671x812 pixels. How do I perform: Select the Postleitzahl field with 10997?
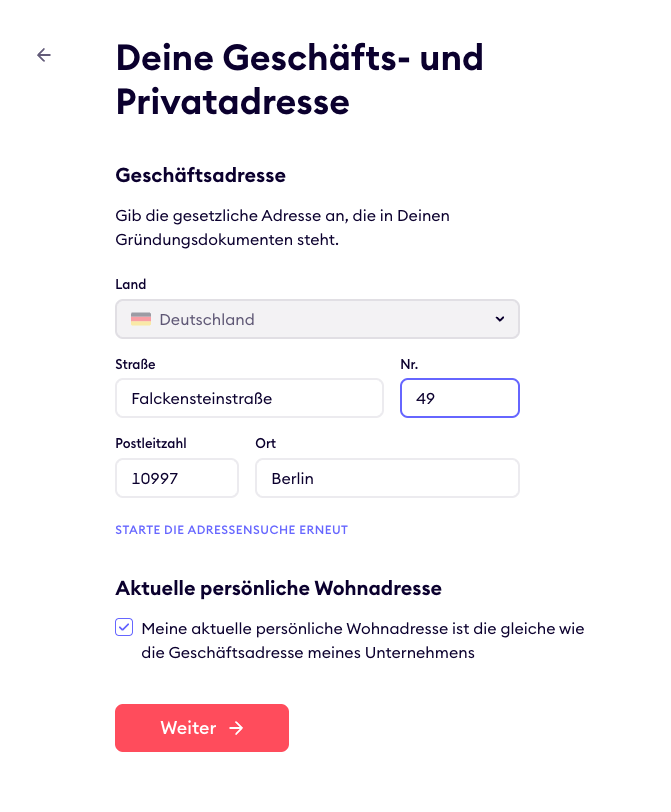177,478
